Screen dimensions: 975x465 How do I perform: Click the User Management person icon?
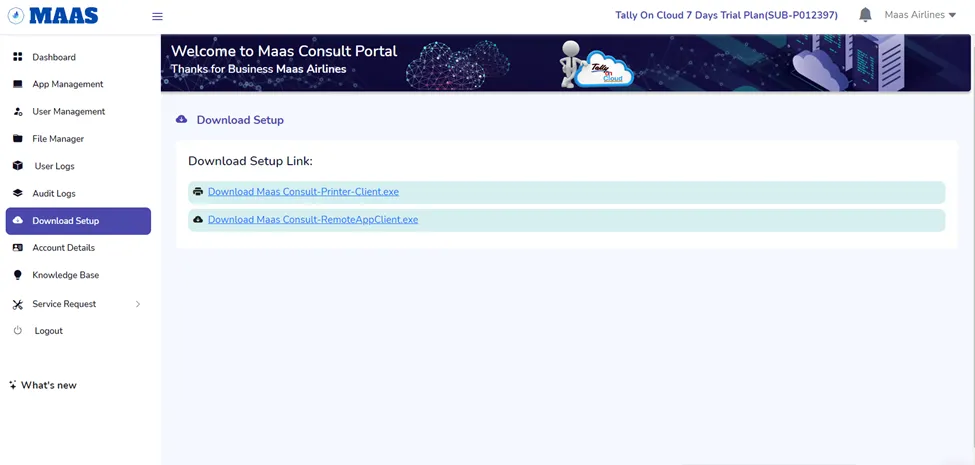click(x=18, y=112)
